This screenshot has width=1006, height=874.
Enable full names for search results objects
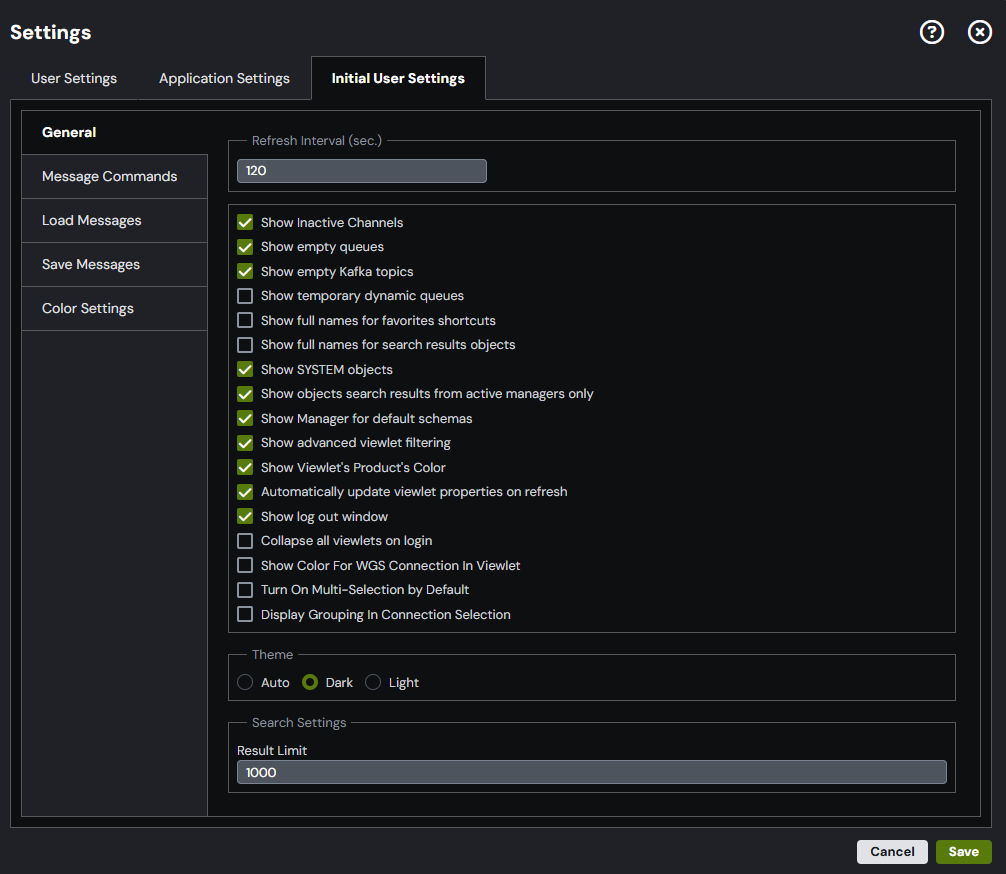245,345
